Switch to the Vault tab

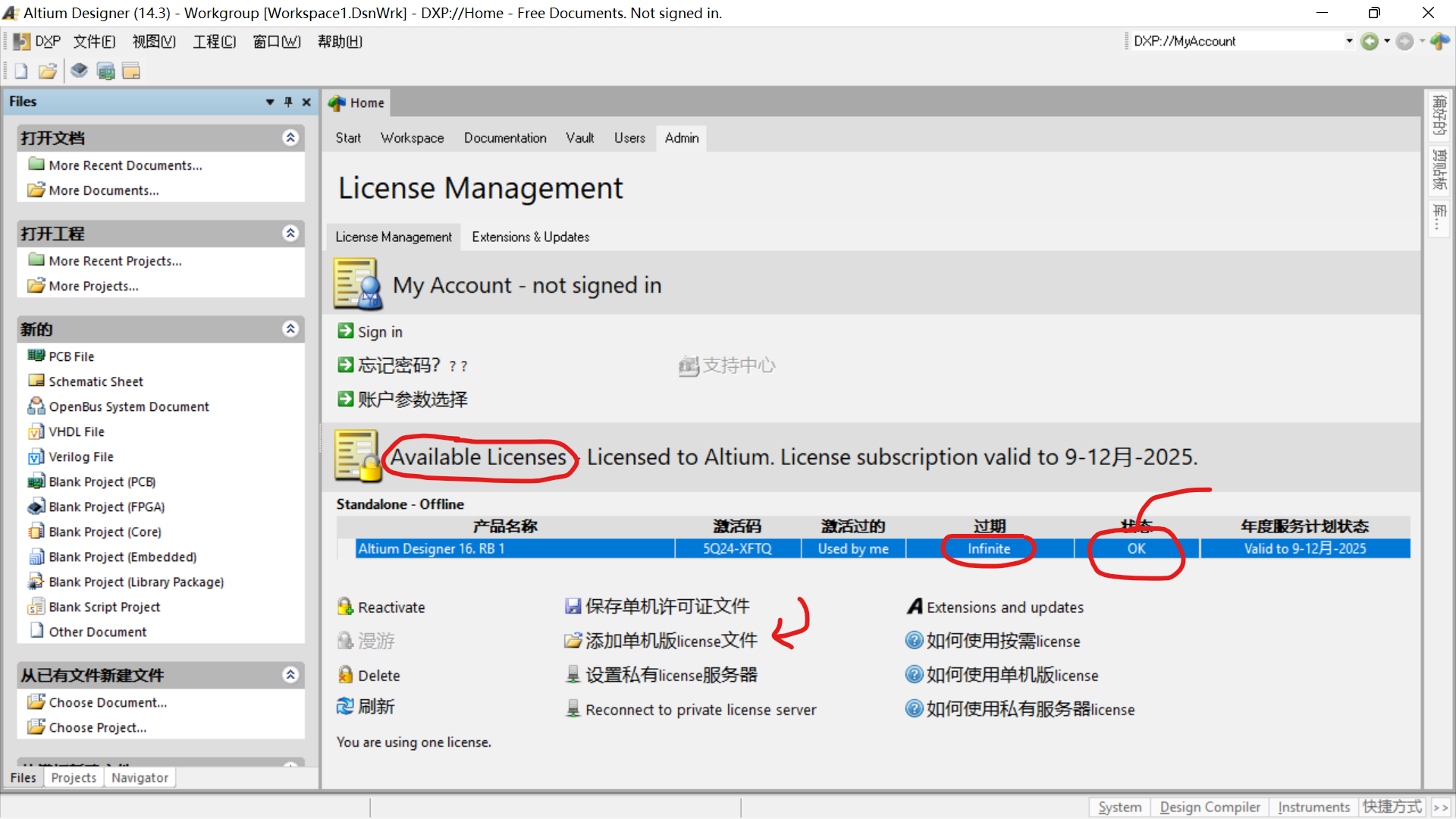579,138
